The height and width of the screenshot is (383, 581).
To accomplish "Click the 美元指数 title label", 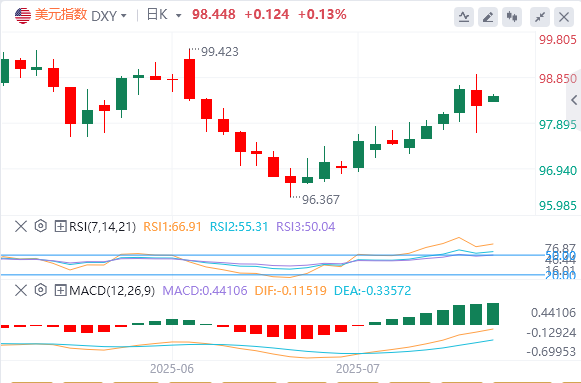I will coord(61,15).
